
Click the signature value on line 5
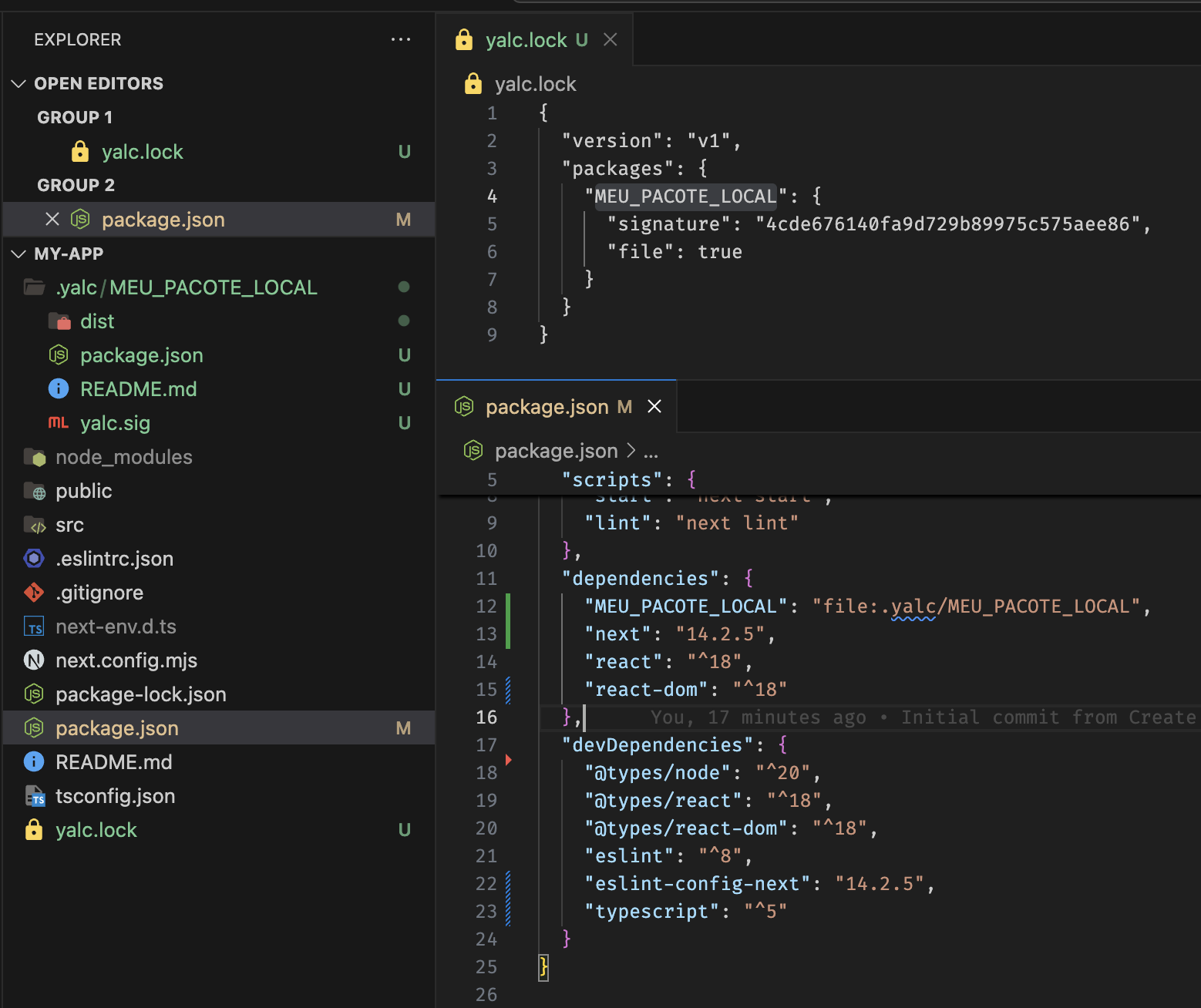(x=948, y=224)
